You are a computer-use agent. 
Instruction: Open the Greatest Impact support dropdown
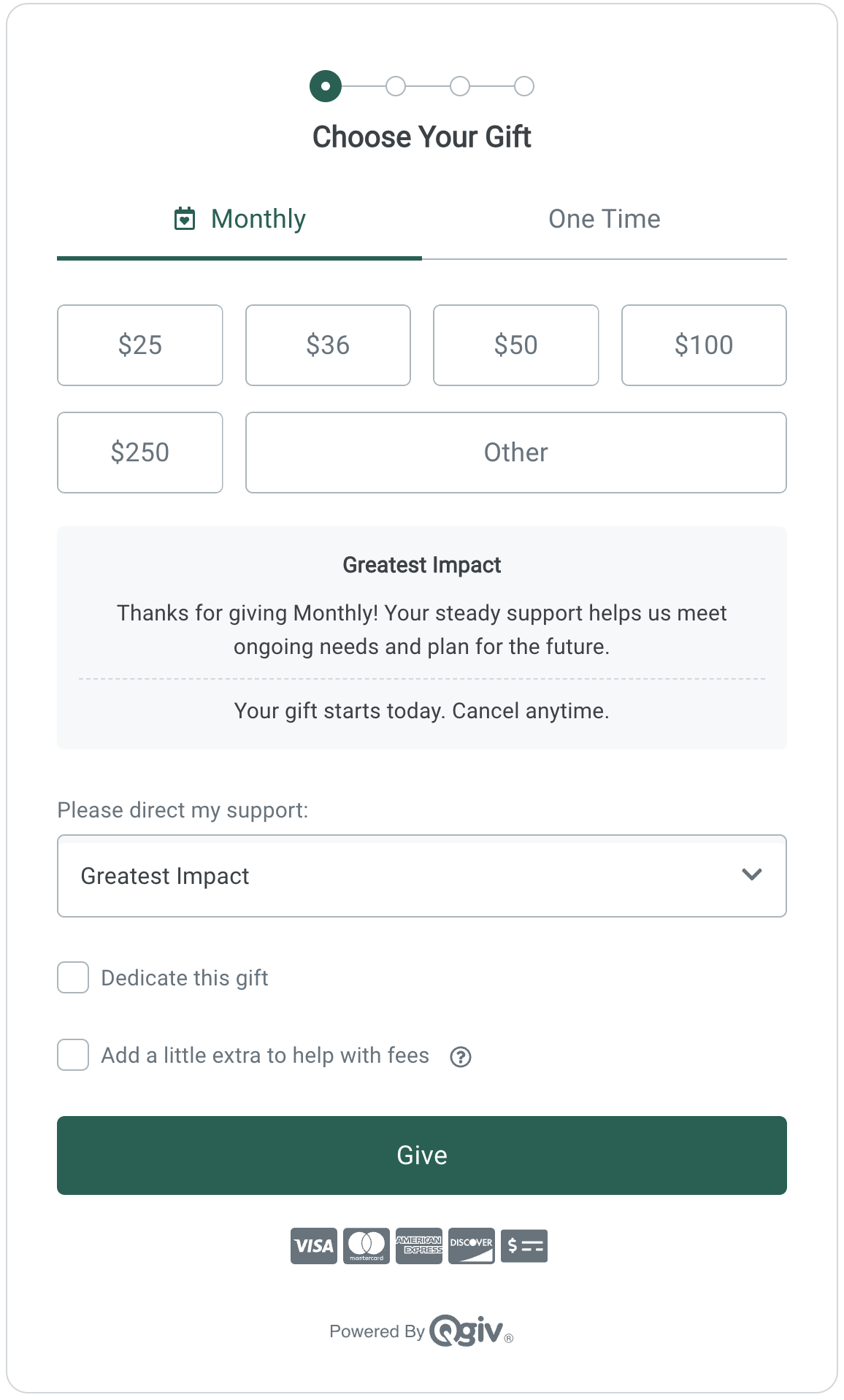[x=422, y=876]
